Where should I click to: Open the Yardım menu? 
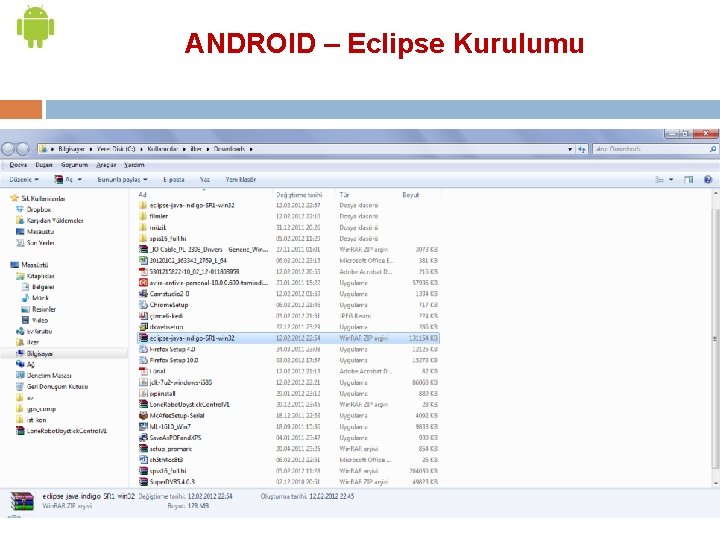[x=134, y=165]
